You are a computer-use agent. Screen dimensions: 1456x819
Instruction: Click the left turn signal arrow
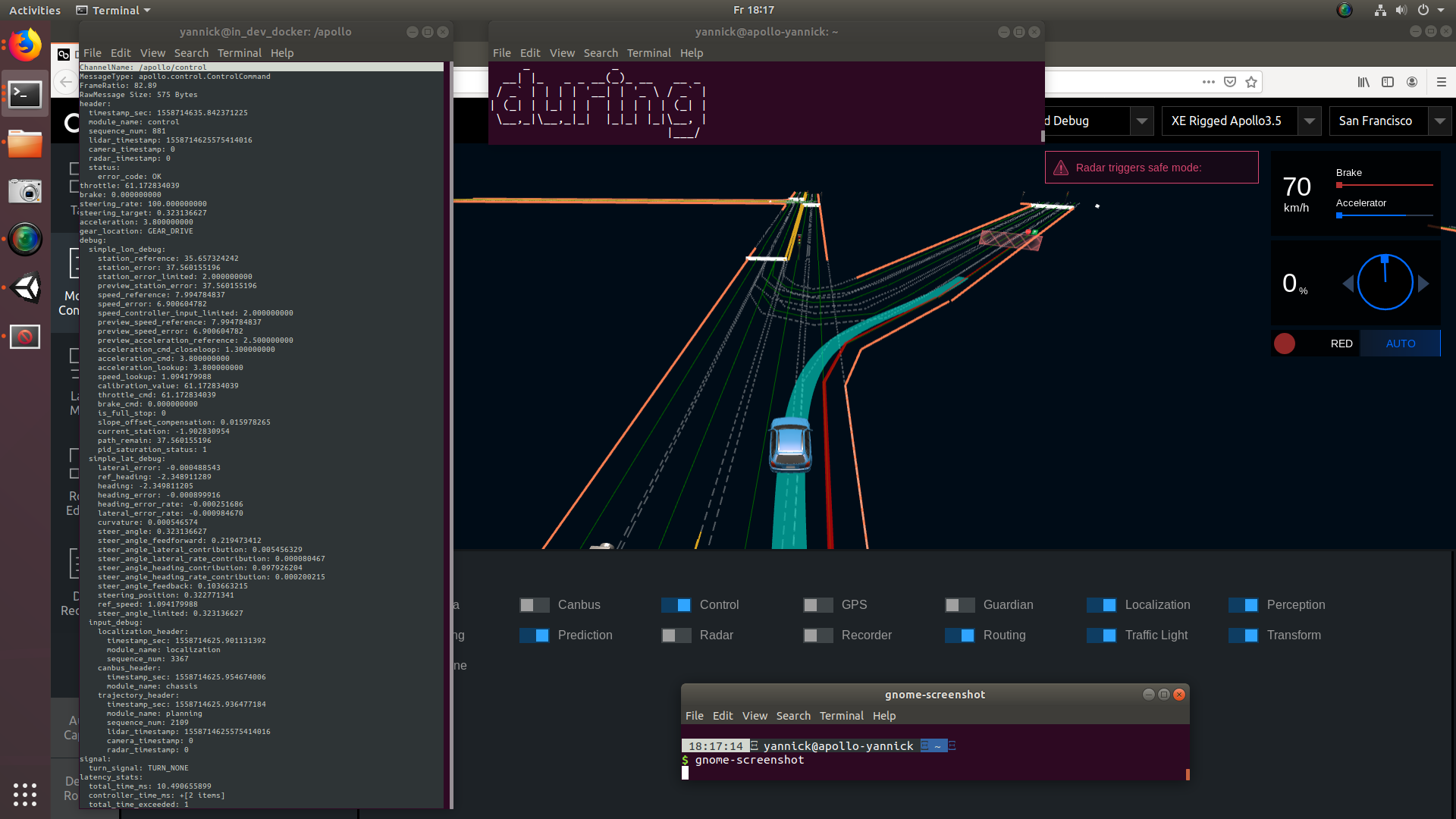coord(1348,284)
